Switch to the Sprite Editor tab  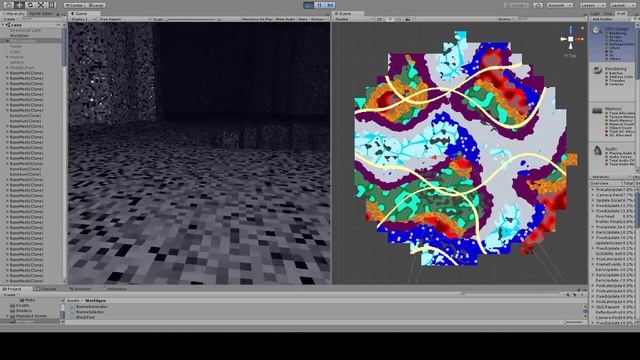coord(41,13)
